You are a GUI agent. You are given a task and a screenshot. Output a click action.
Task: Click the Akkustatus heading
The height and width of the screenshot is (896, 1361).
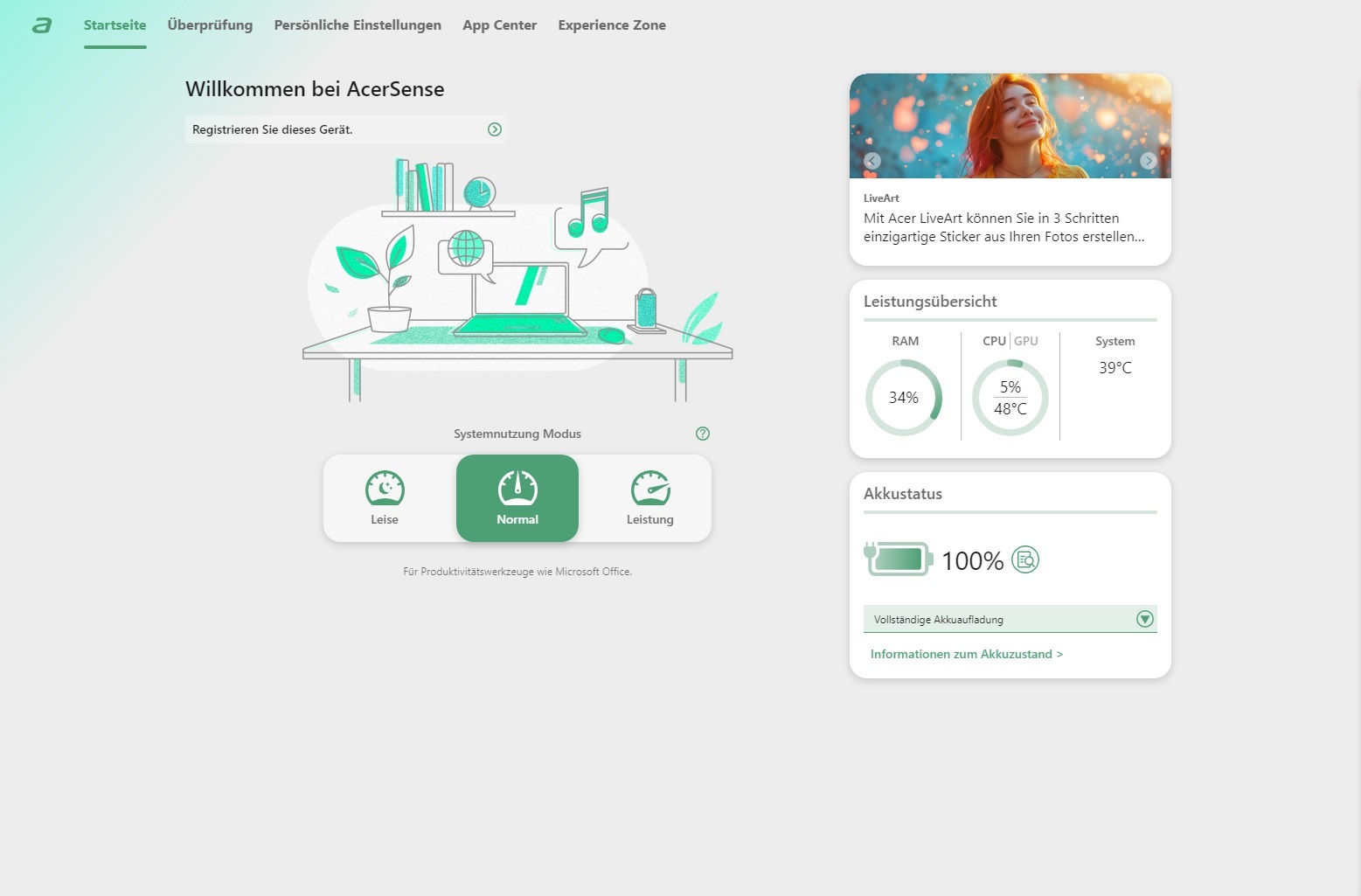pyautogui.click(x=903, y=494)
